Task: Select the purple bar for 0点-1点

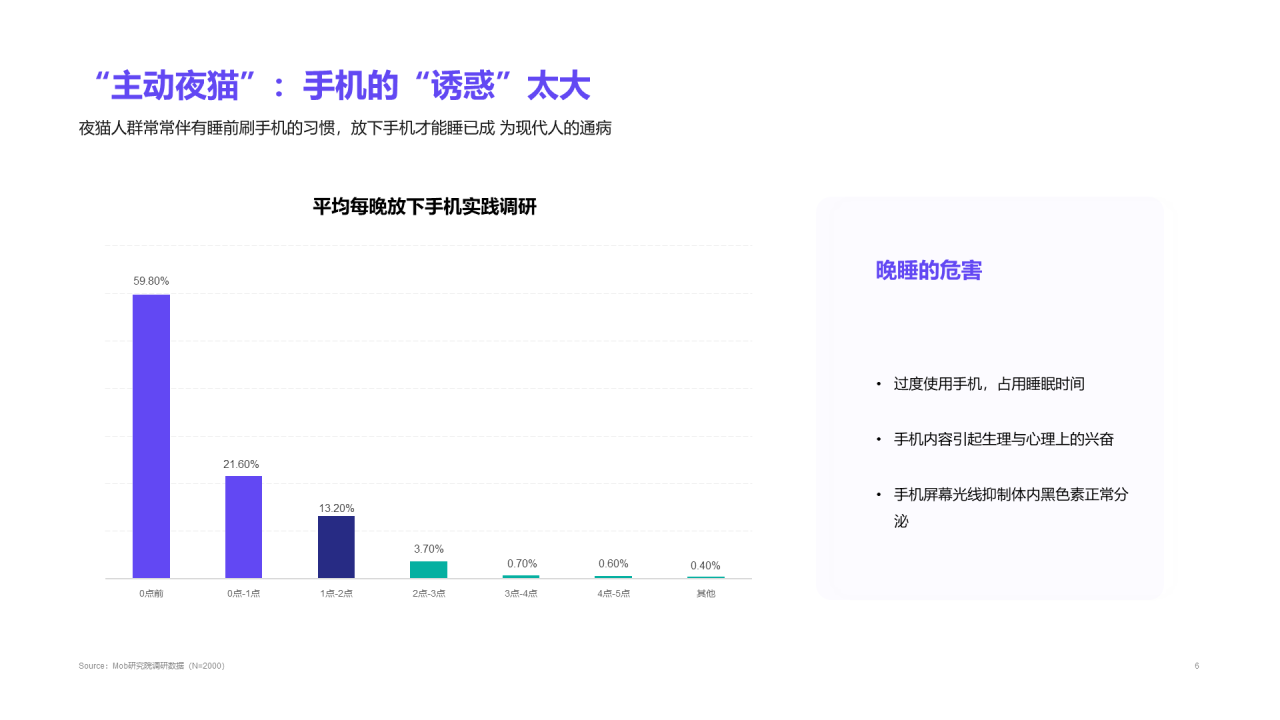Action: click(x=243, y=527)
